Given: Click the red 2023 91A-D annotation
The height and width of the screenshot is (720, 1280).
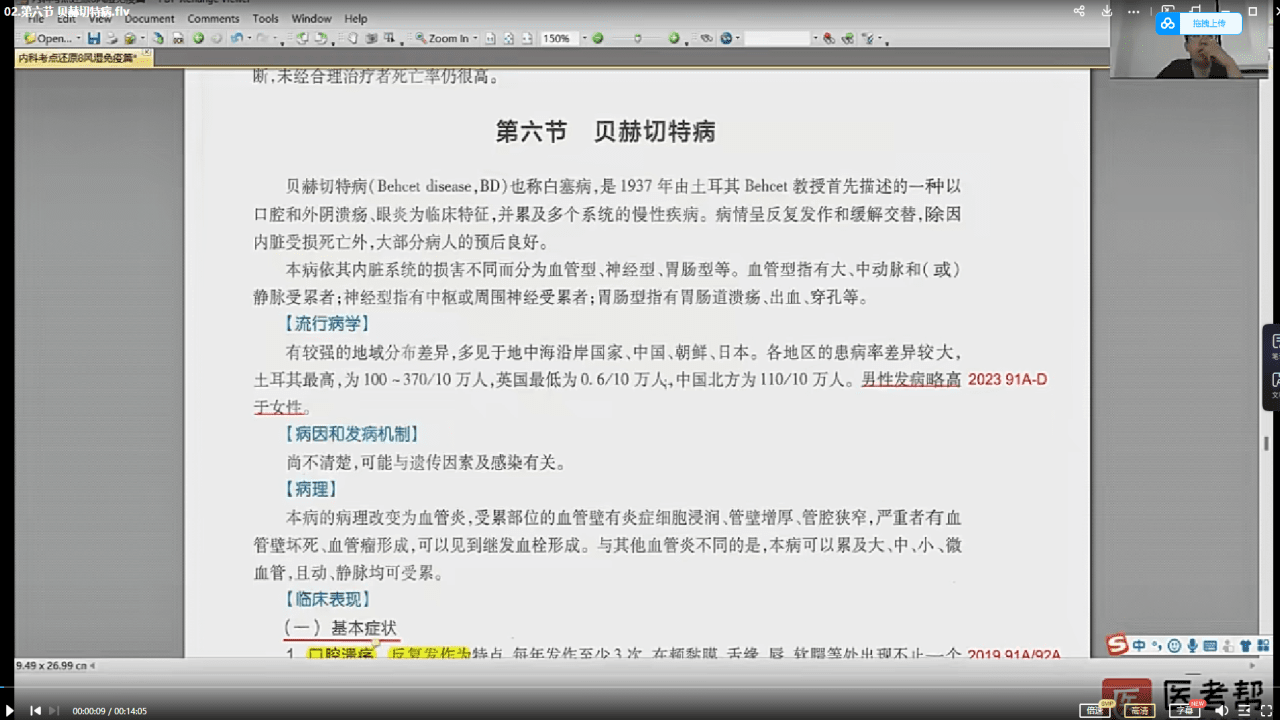Looking at the screenshot, I should 1008,380.
